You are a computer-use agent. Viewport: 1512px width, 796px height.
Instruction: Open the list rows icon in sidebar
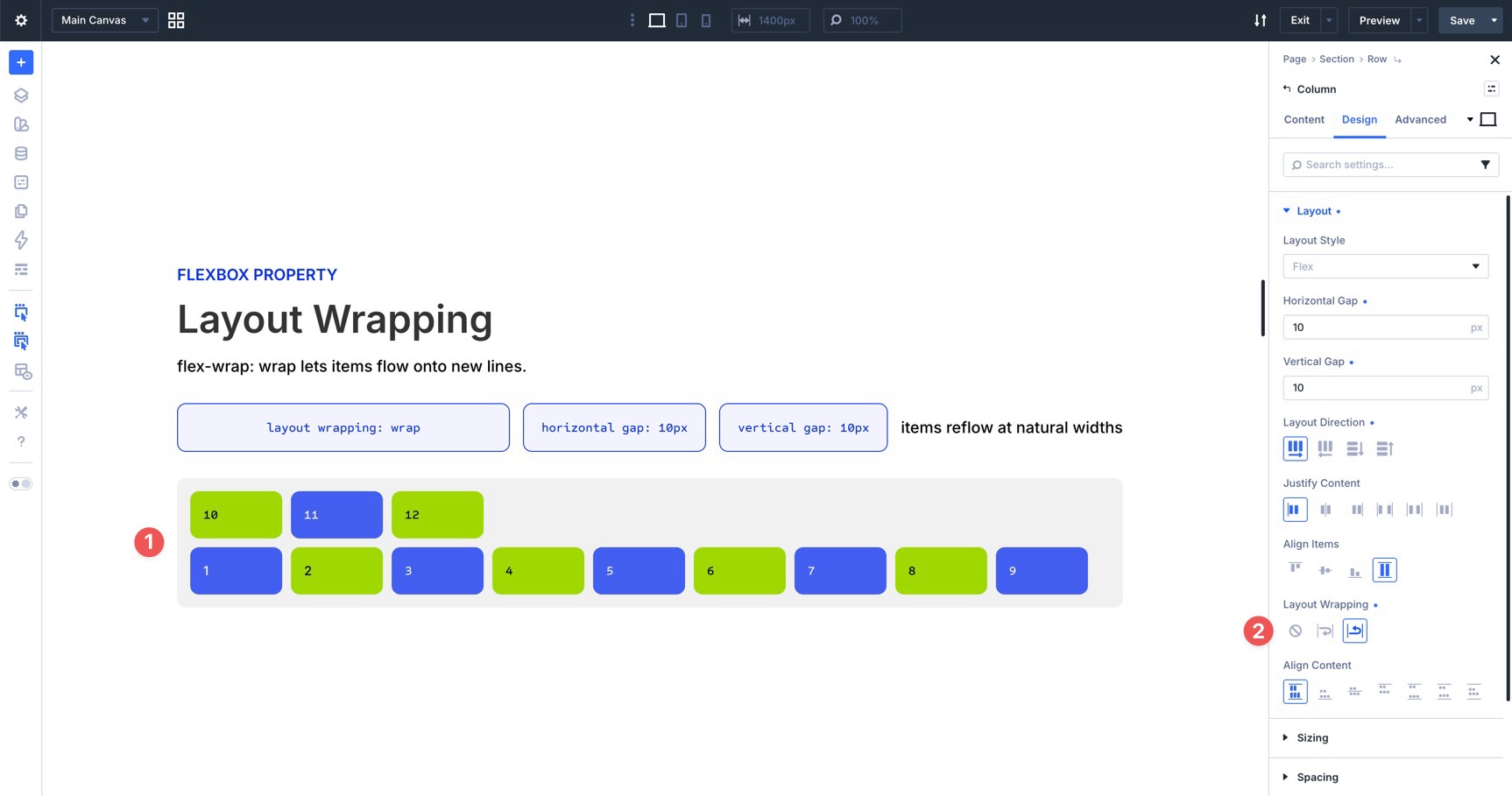(21, 269)
